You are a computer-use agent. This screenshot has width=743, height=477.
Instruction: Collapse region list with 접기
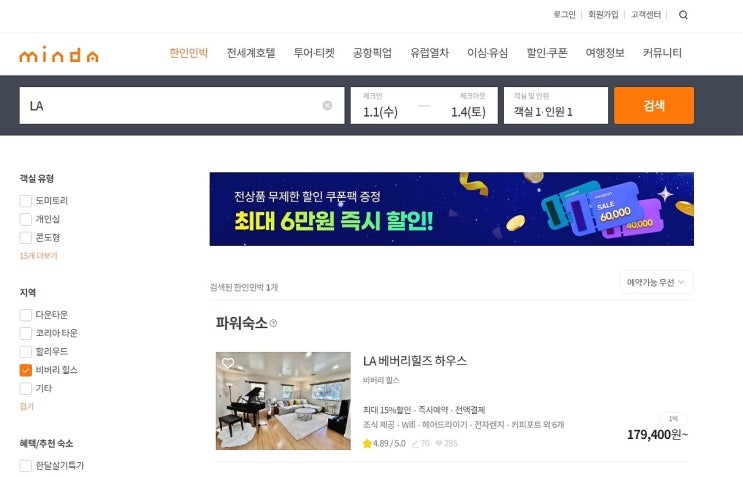point(27,406)
